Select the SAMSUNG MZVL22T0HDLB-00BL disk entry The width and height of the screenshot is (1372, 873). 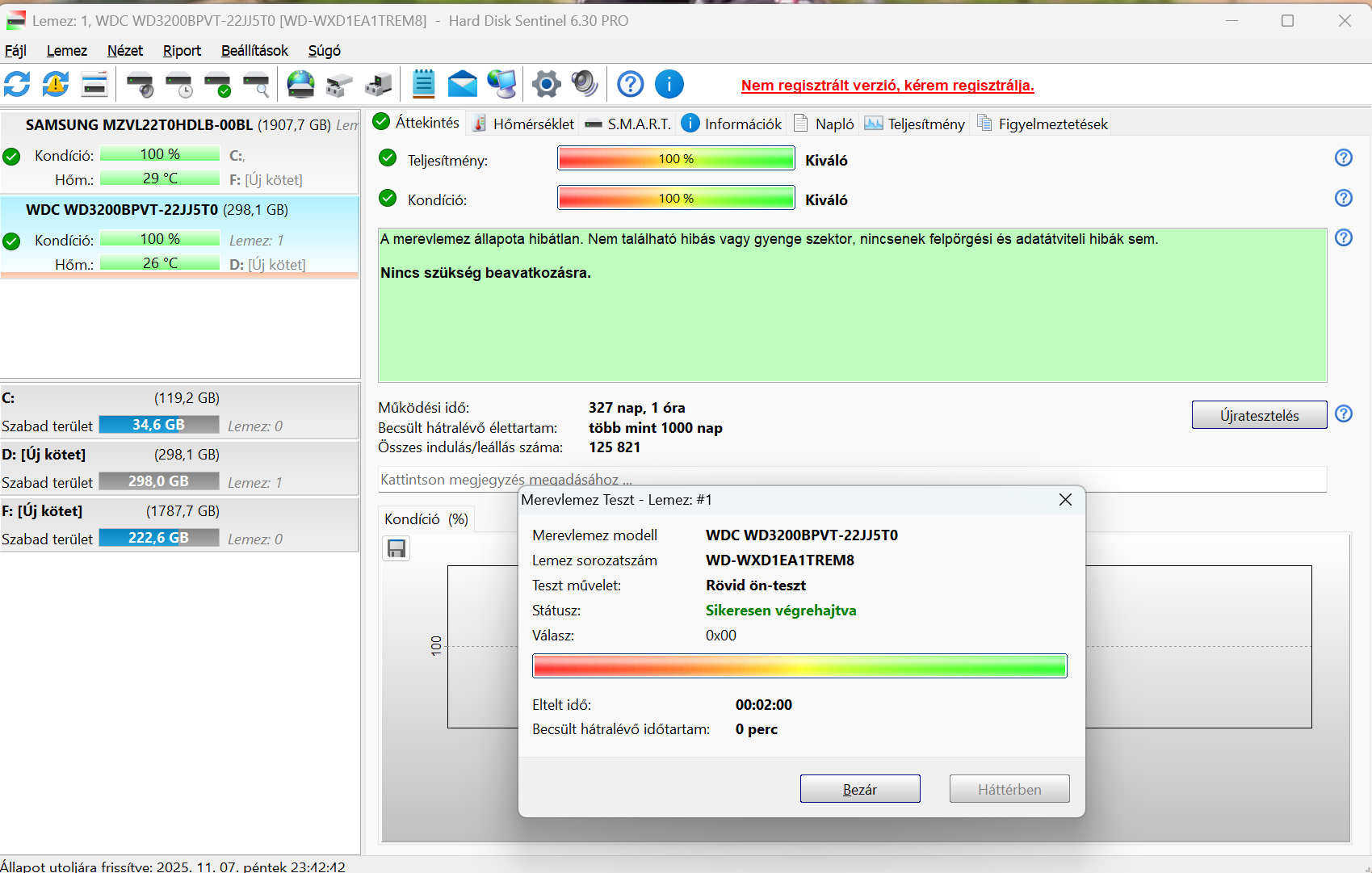[x=180, y=152]
